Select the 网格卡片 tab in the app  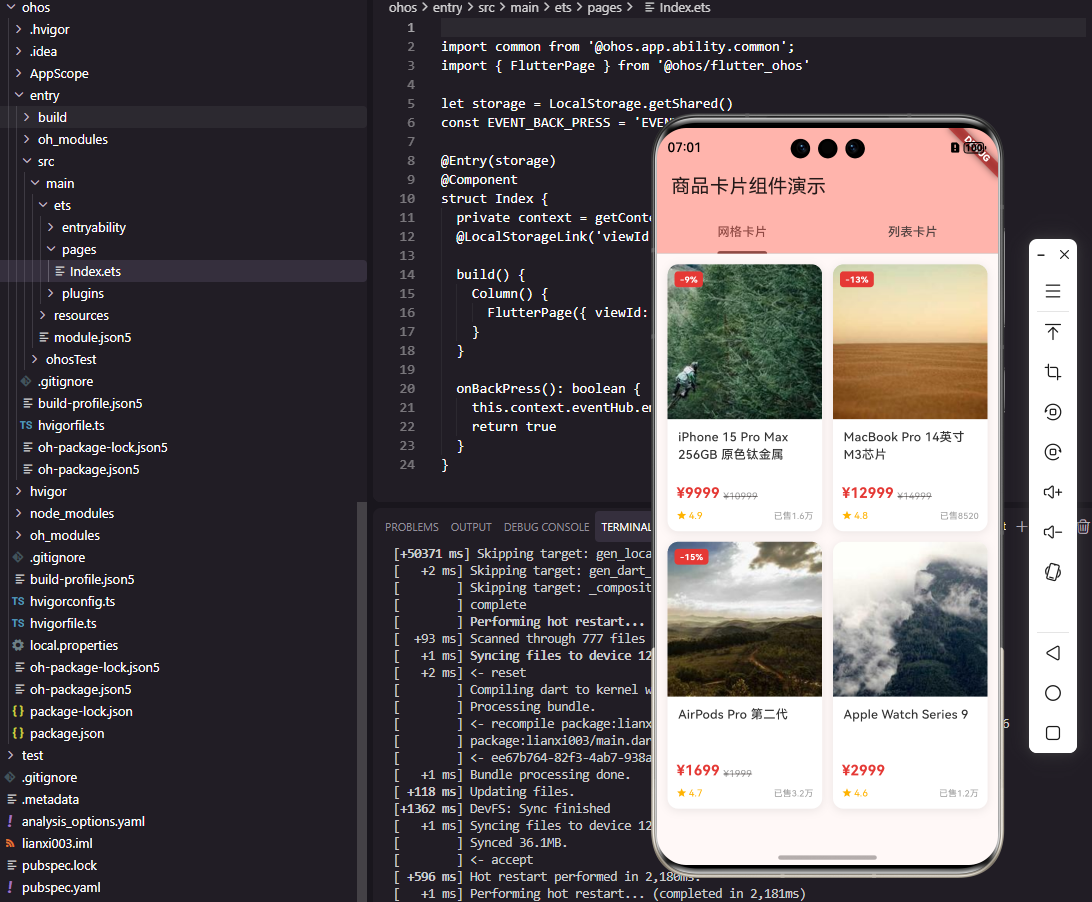click(x=742, y=231)
